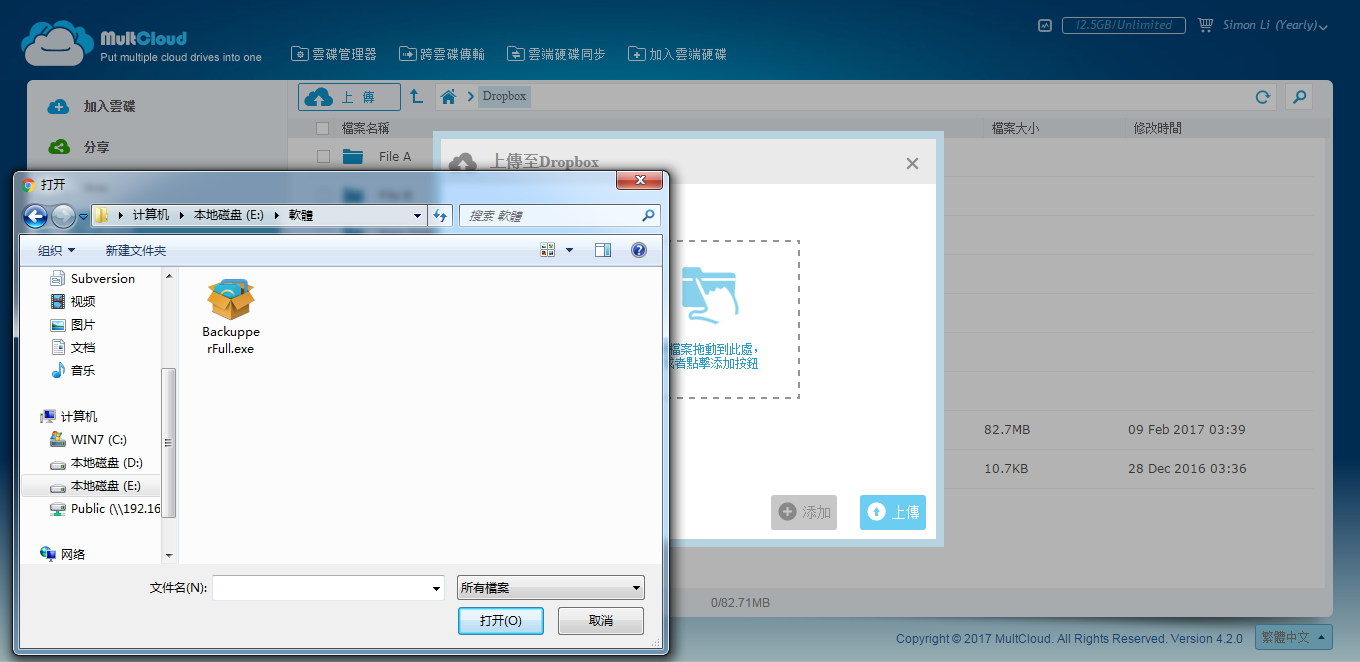This screenshot has height=662, width=1360.
Task: Select WIN7 (C:) drive
Action: pyautogui.click(x=89, y=439)
